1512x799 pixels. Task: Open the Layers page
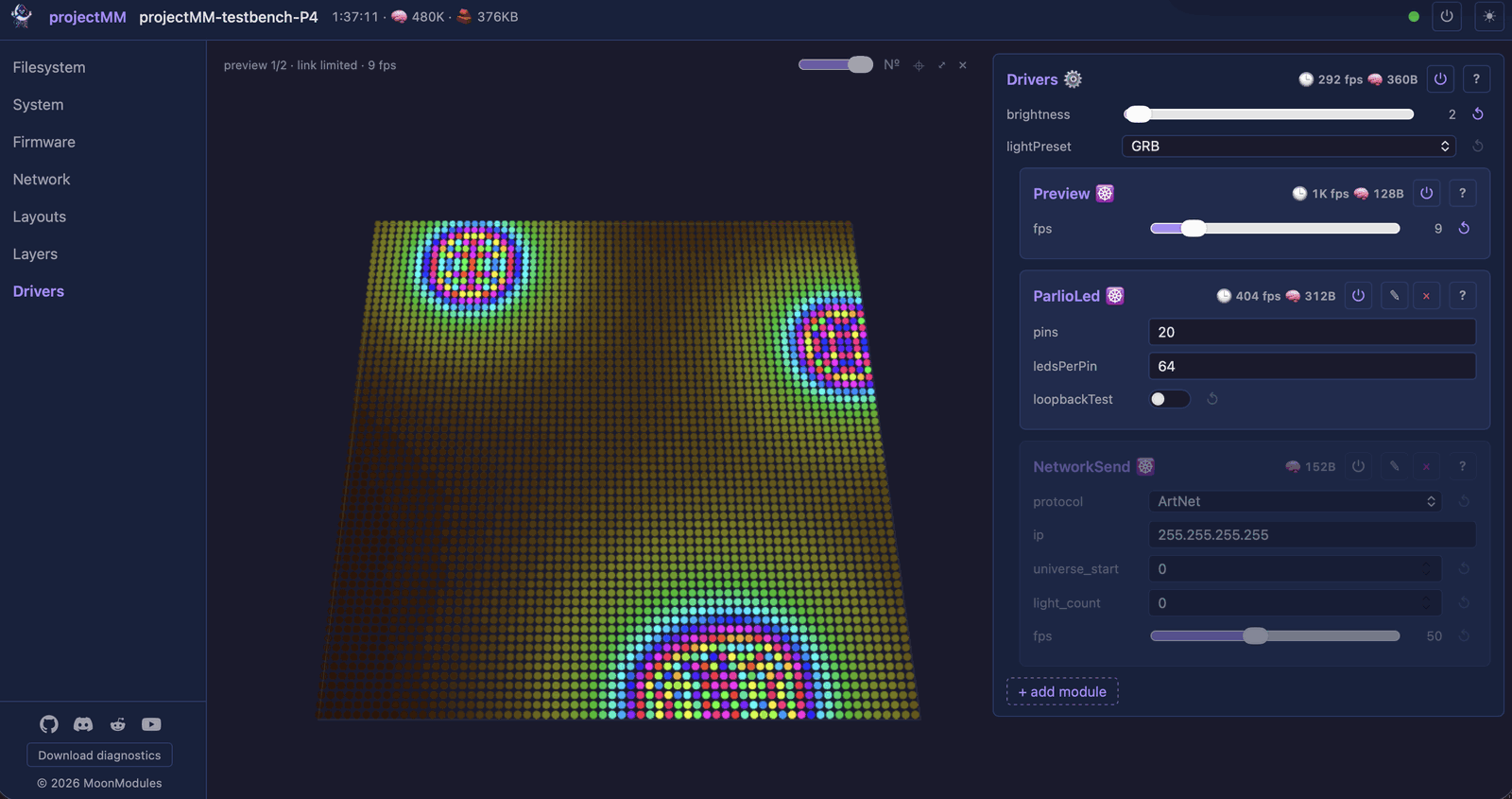pos(35,254)
